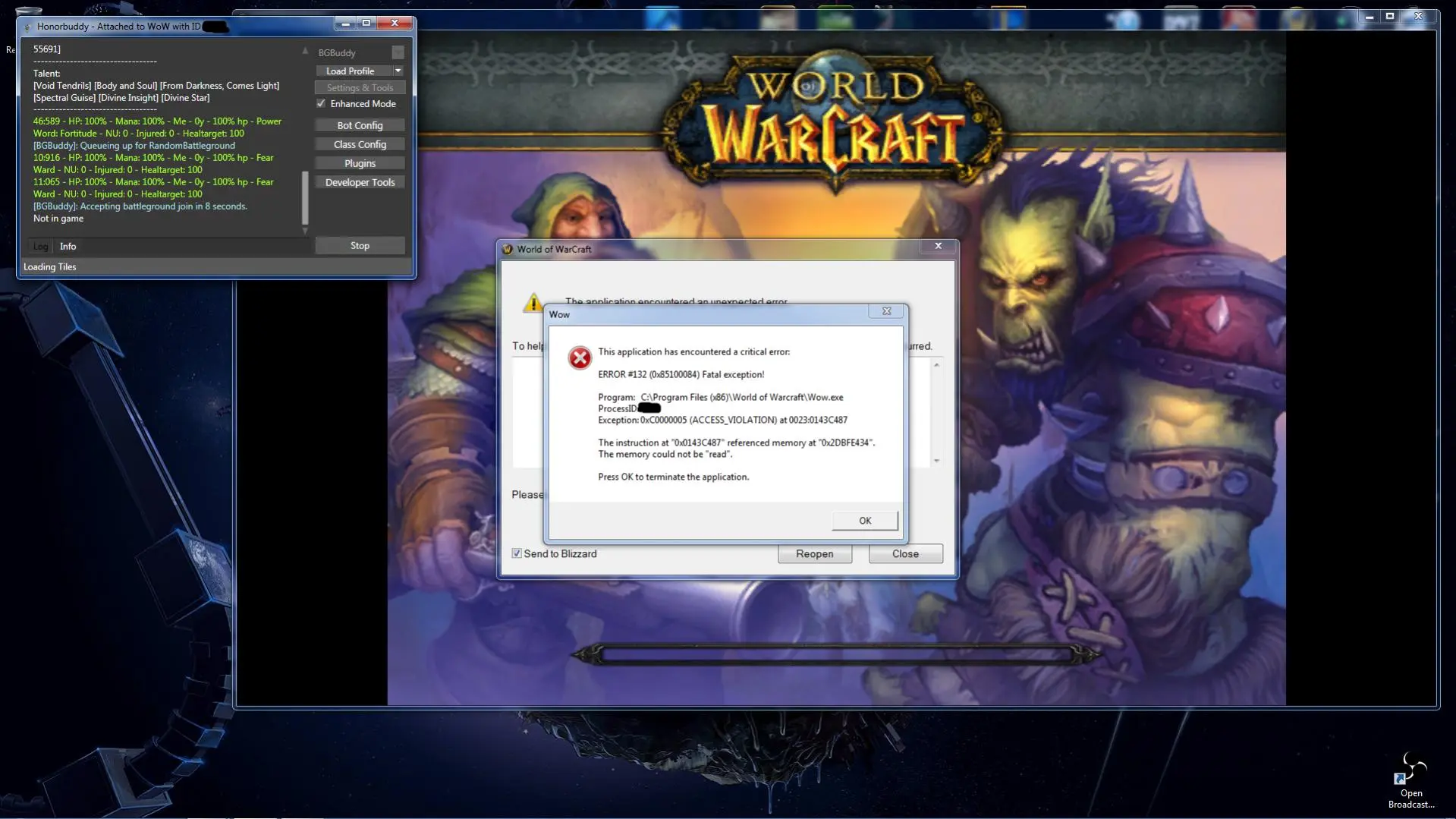
Task: Click the 'Exception: 0xC0000005 (ACCESS_VIOLATION)' line
Action: click(x=722, y=420)
